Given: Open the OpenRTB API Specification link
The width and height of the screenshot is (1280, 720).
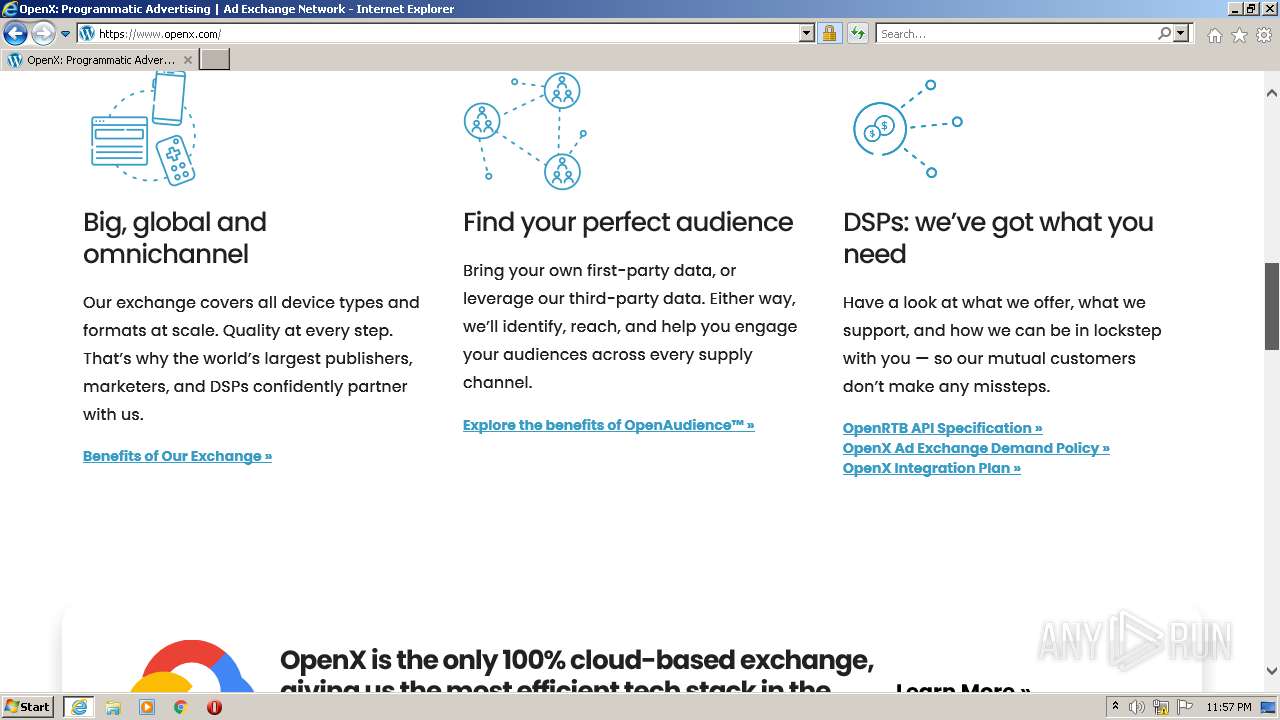Looking at the screenshot, I should (942, 428).
